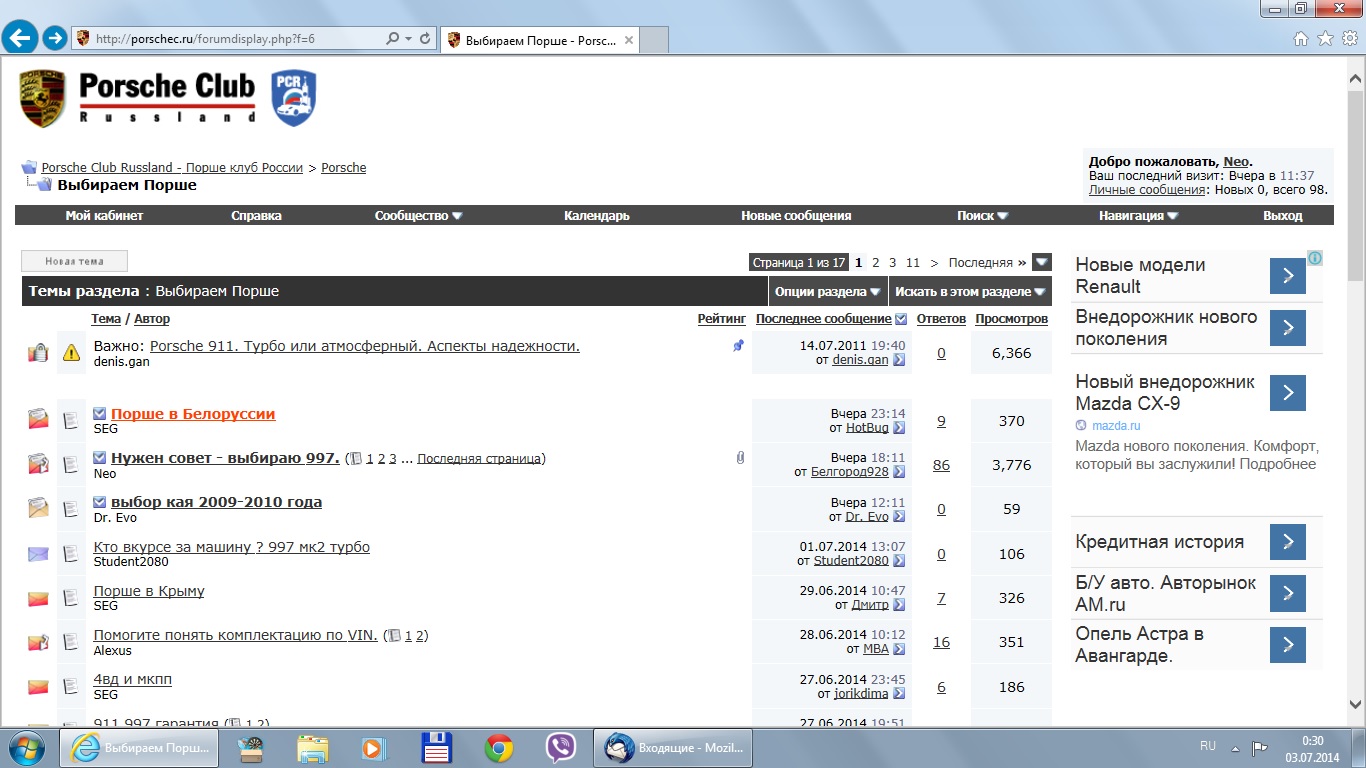
Task: Go back using the browser back arrow
Action: [20, 39]
